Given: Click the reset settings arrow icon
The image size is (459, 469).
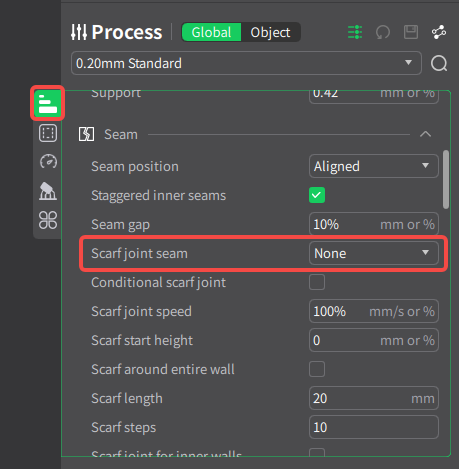Looking at the screenshot, I should click(383, 32).
